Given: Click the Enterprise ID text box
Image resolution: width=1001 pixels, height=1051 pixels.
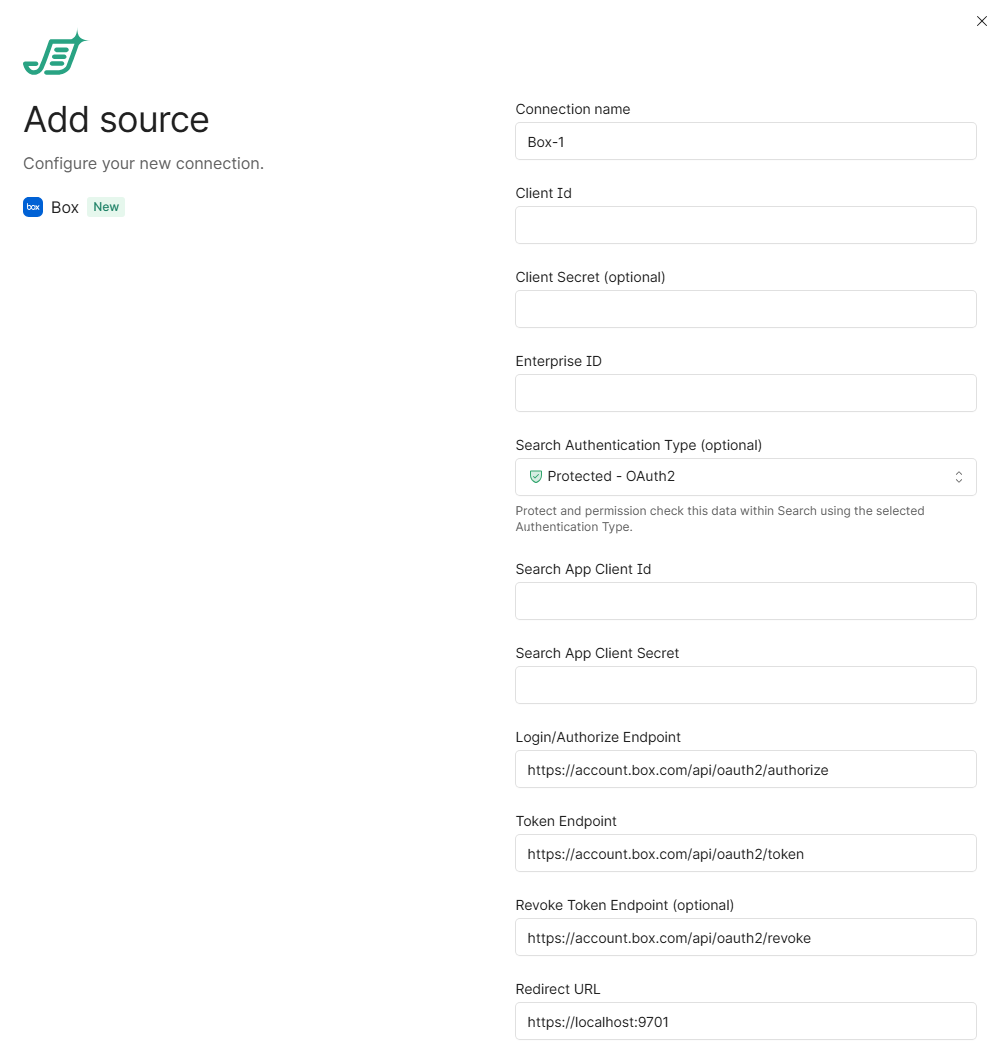Looking at the screenshot, I should point(745,393).
